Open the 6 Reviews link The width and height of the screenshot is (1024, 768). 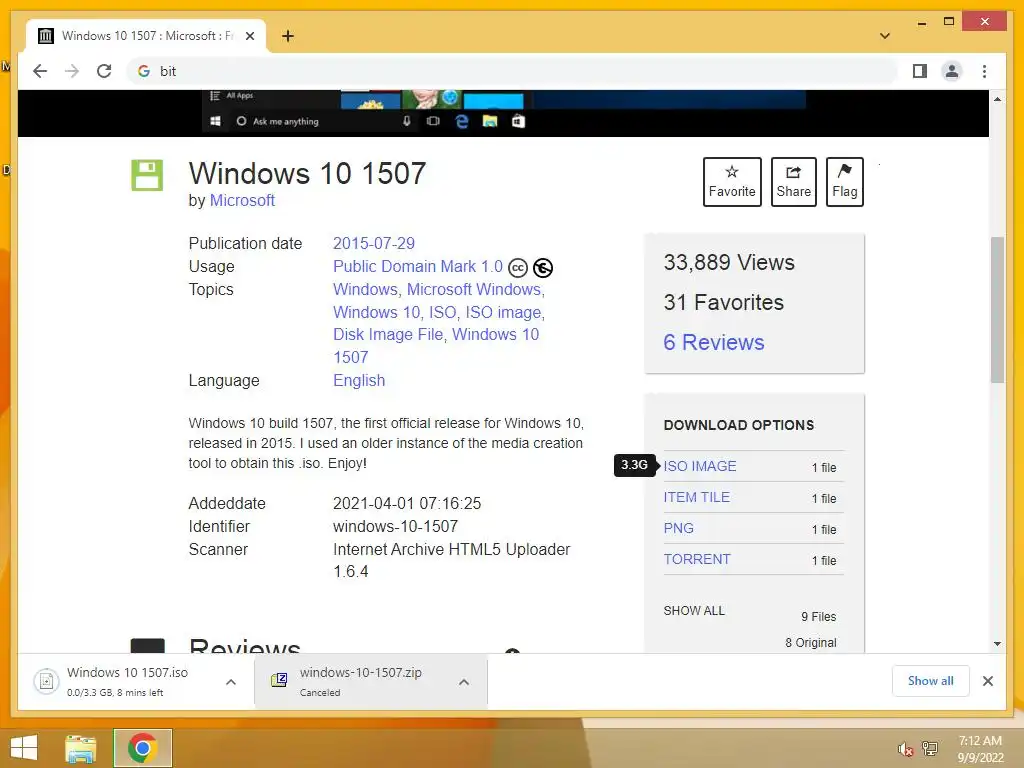click(714, 342)
